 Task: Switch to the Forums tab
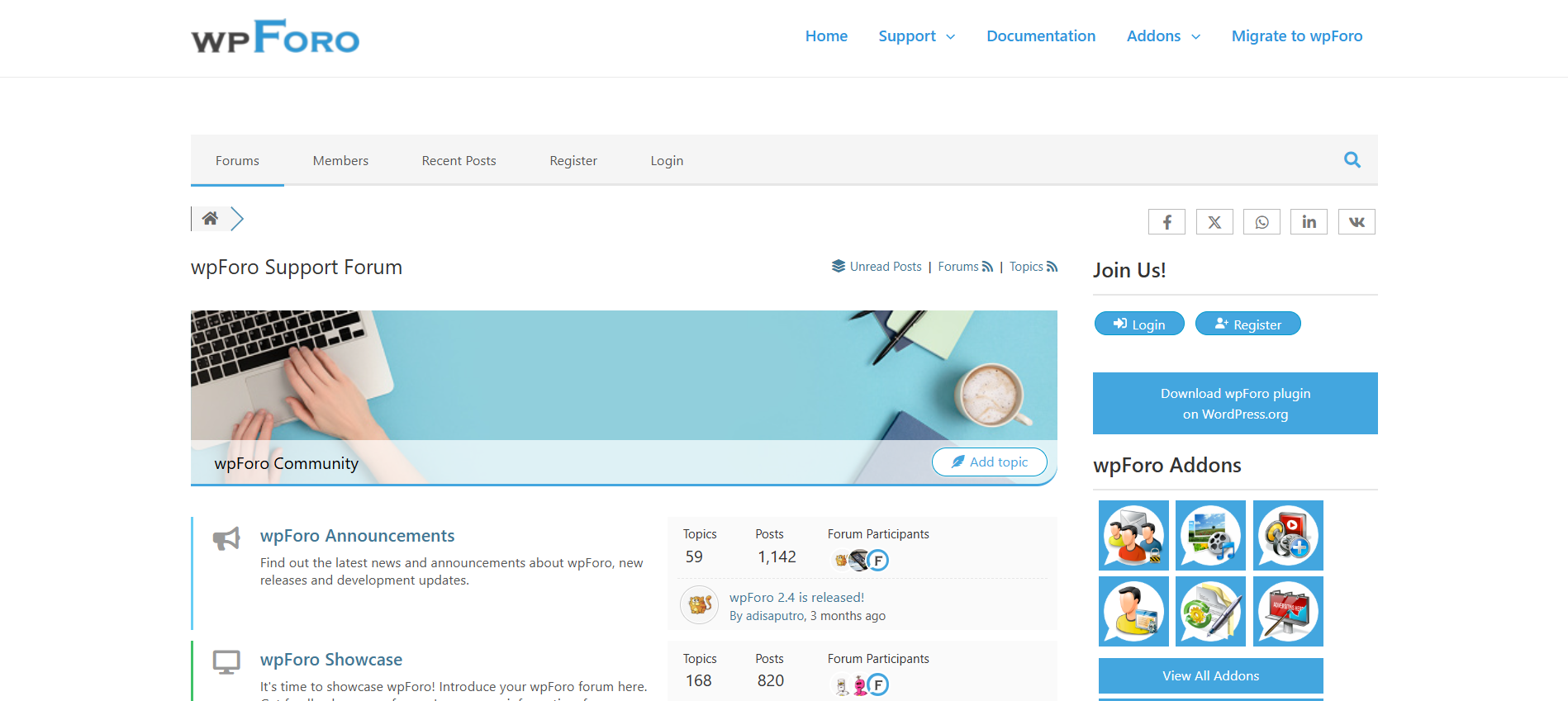click(237, 160)
